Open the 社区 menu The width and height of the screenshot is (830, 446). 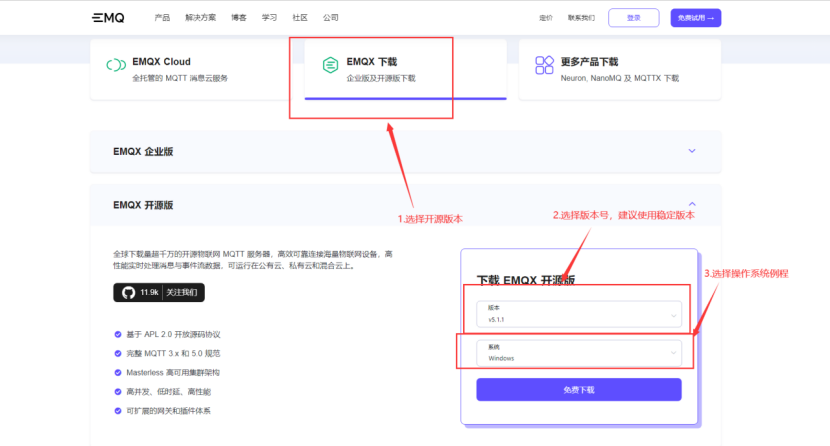300,17
